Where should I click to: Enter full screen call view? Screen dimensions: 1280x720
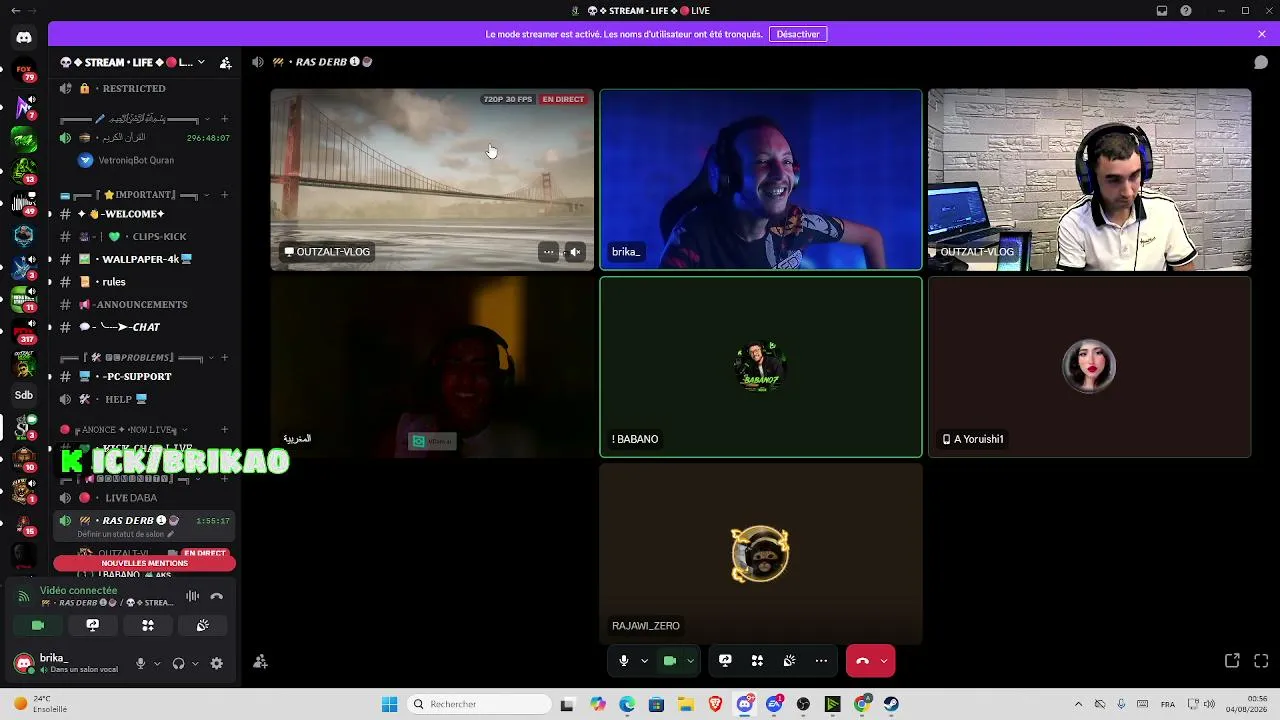(1261, 661)
